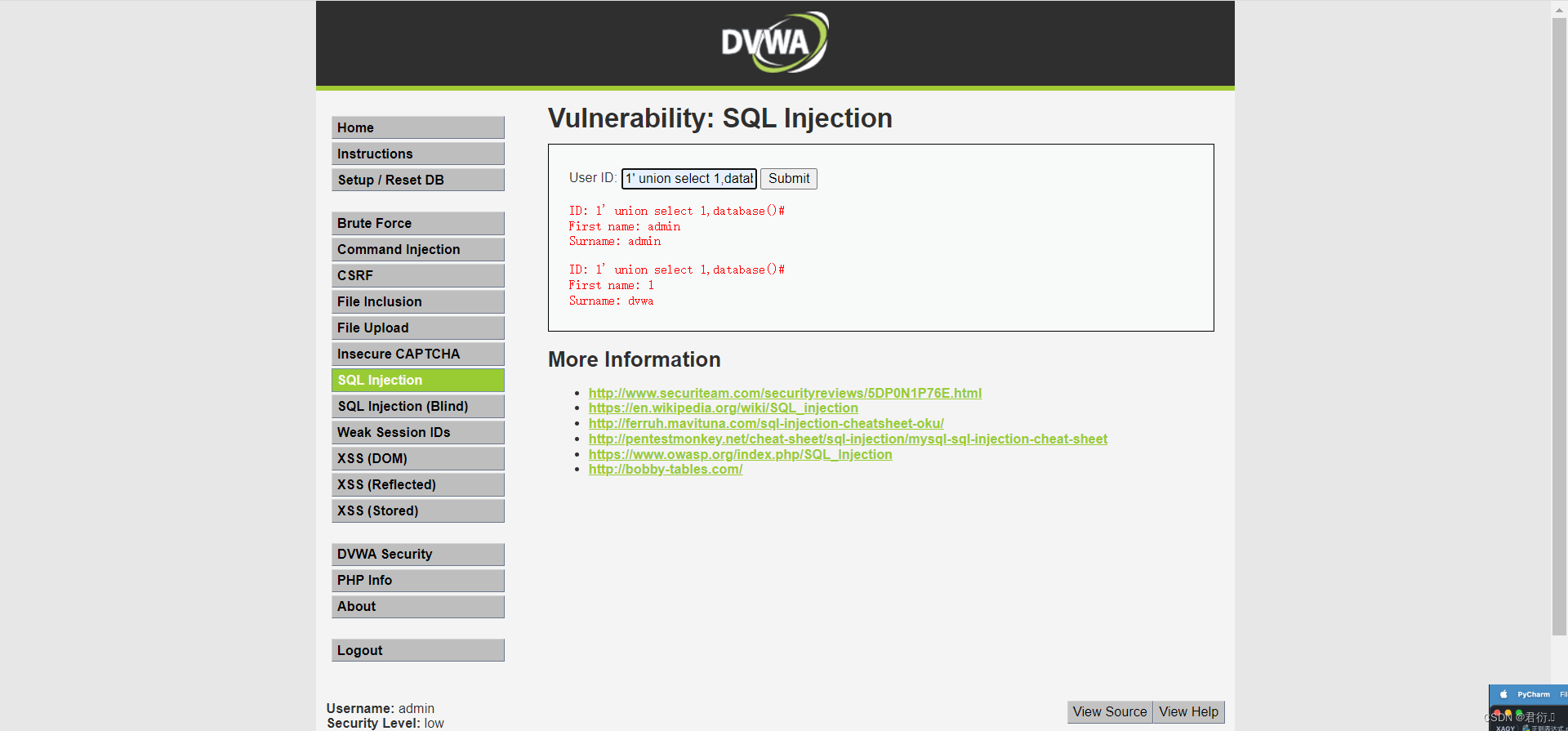1568x731 pixels.
Task: Click the DVWA logo in header
Action: click(x=775, y=42)
